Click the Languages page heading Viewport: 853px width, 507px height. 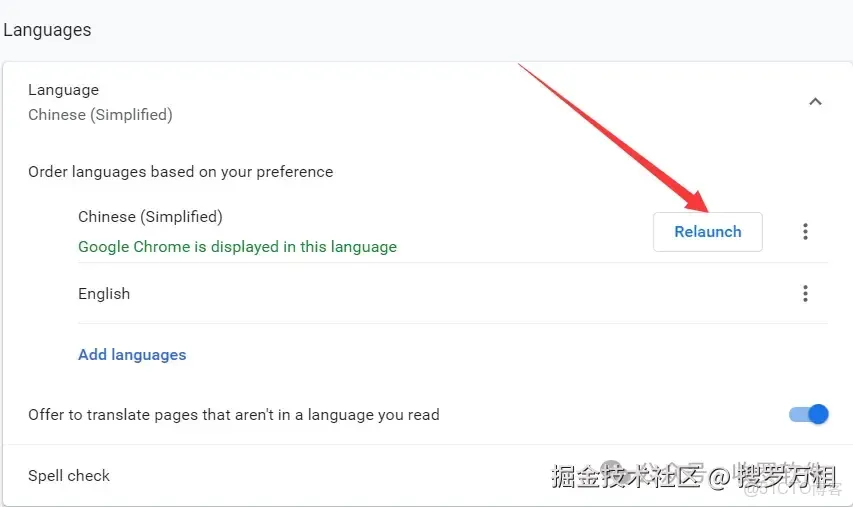47,30
